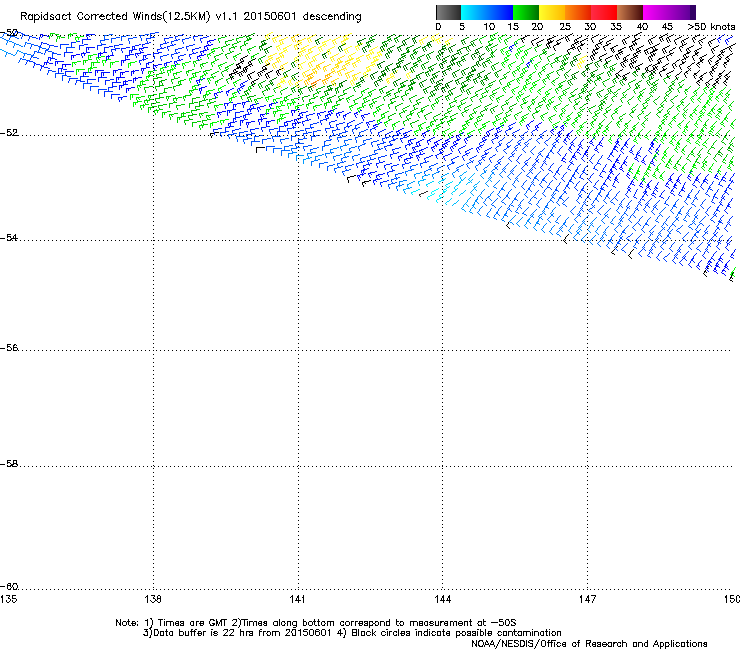Pick the red 30–35 knots legend swatch

pos(604,12)
